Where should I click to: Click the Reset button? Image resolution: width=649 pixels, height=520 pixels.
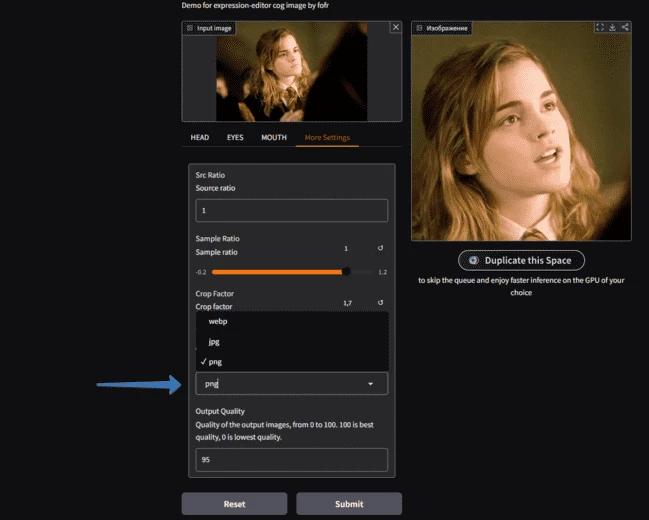(x=234, y=504)
